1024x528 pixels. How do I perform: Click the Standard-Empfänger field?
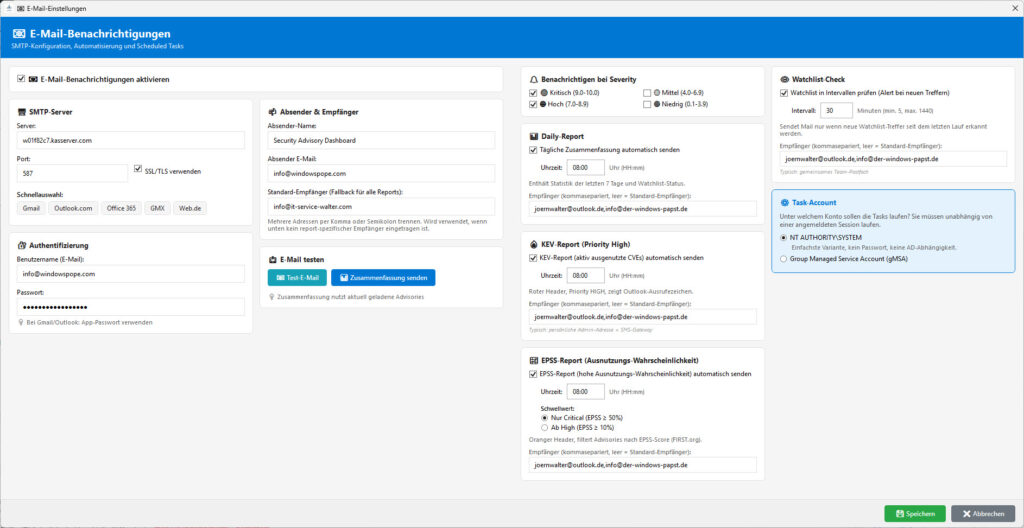coord(381,206)
